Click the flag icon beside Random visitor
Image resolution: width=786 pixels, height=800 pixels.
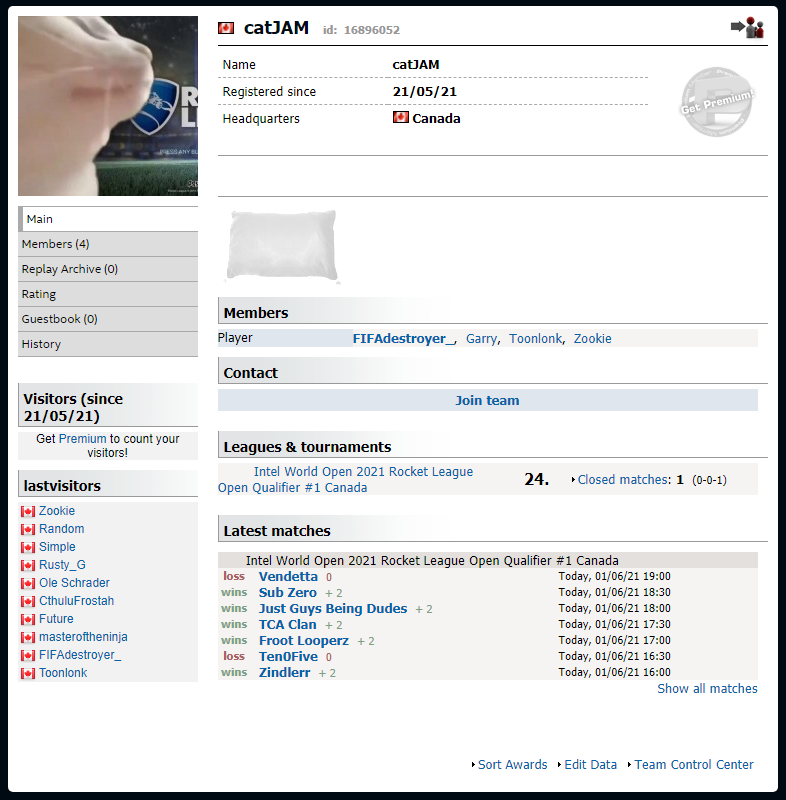coord(28,529)
